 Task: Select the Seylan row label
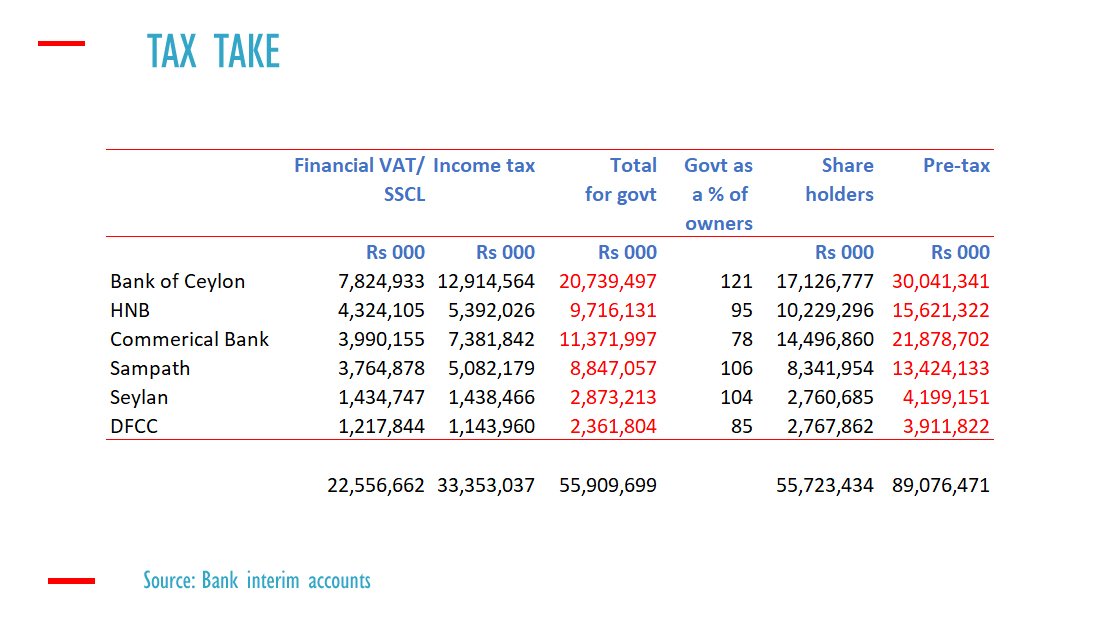139,397
